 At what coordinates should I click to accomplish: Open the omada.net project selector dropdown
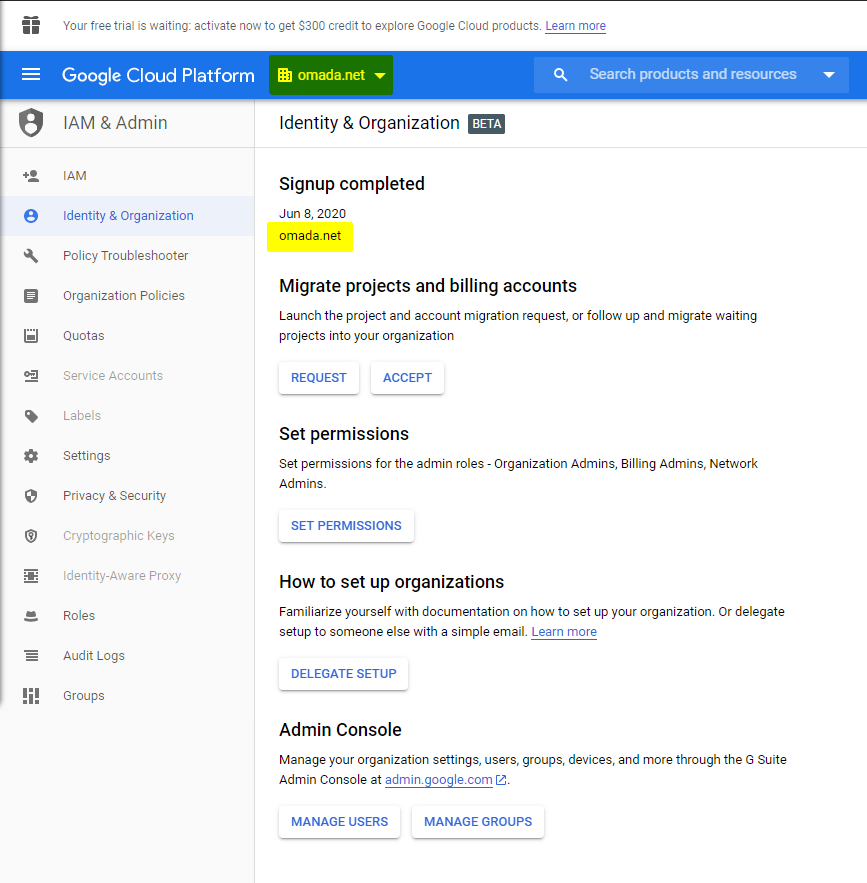click(x=331, y=75)
